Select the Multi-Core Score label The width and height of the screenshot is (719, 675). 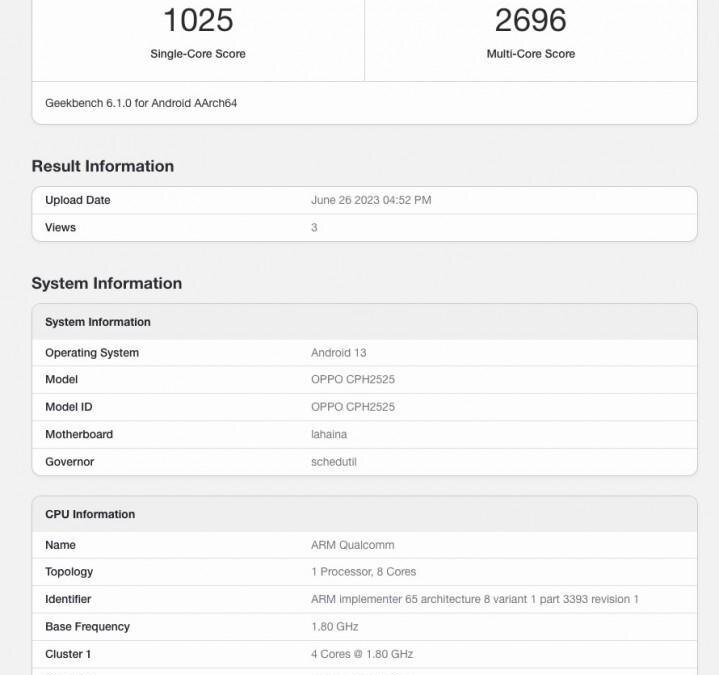[530, 54]
